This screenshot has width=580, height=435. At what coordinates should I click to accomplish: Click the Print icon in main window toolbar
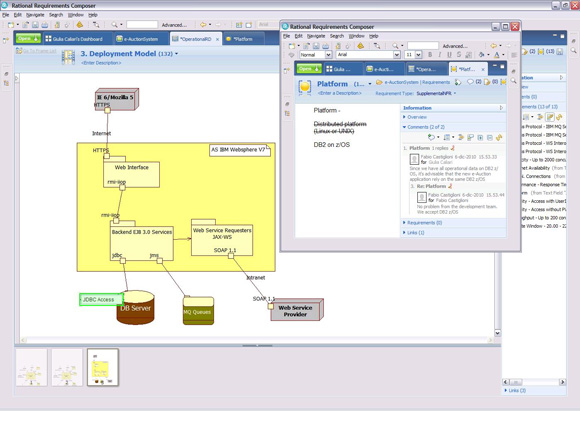coord(44,25)
